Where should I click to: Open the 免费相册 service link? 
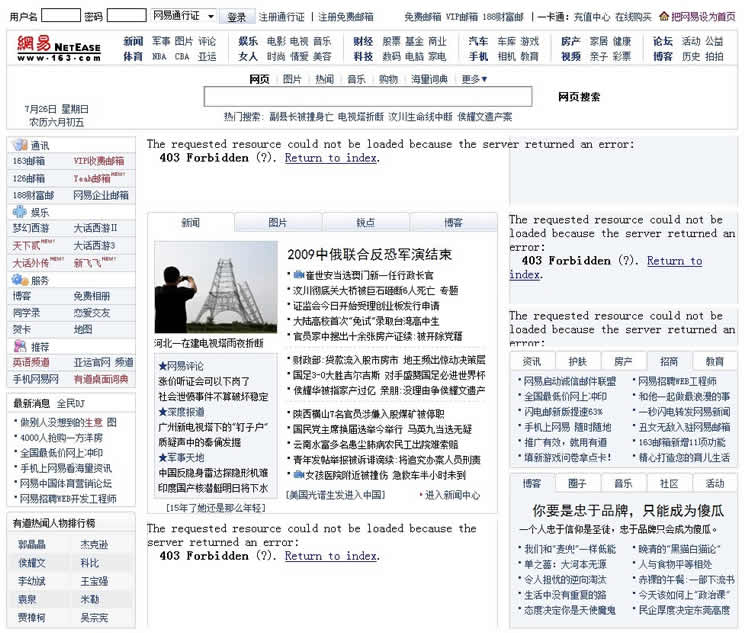tap(92, 296)
